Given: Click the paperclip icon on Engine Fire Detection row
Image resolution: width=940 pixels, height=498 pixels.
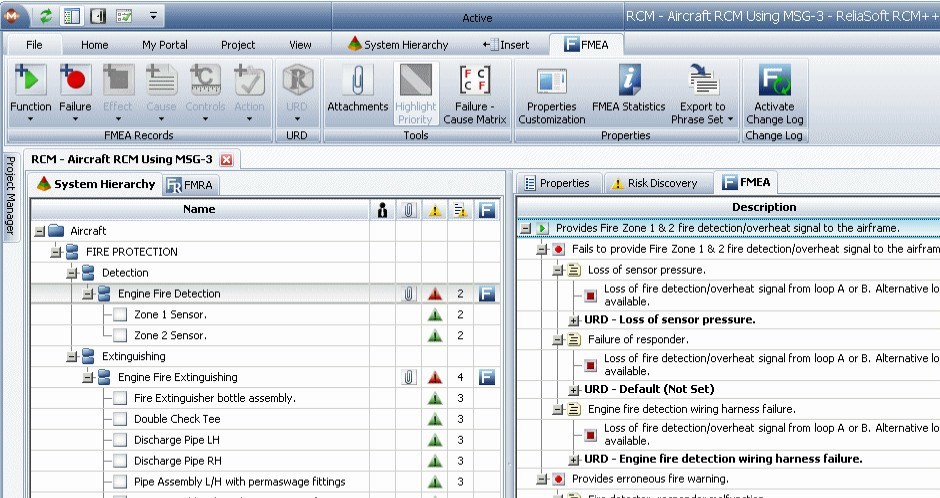Looking at the screenshot, I should click(408, 294).
